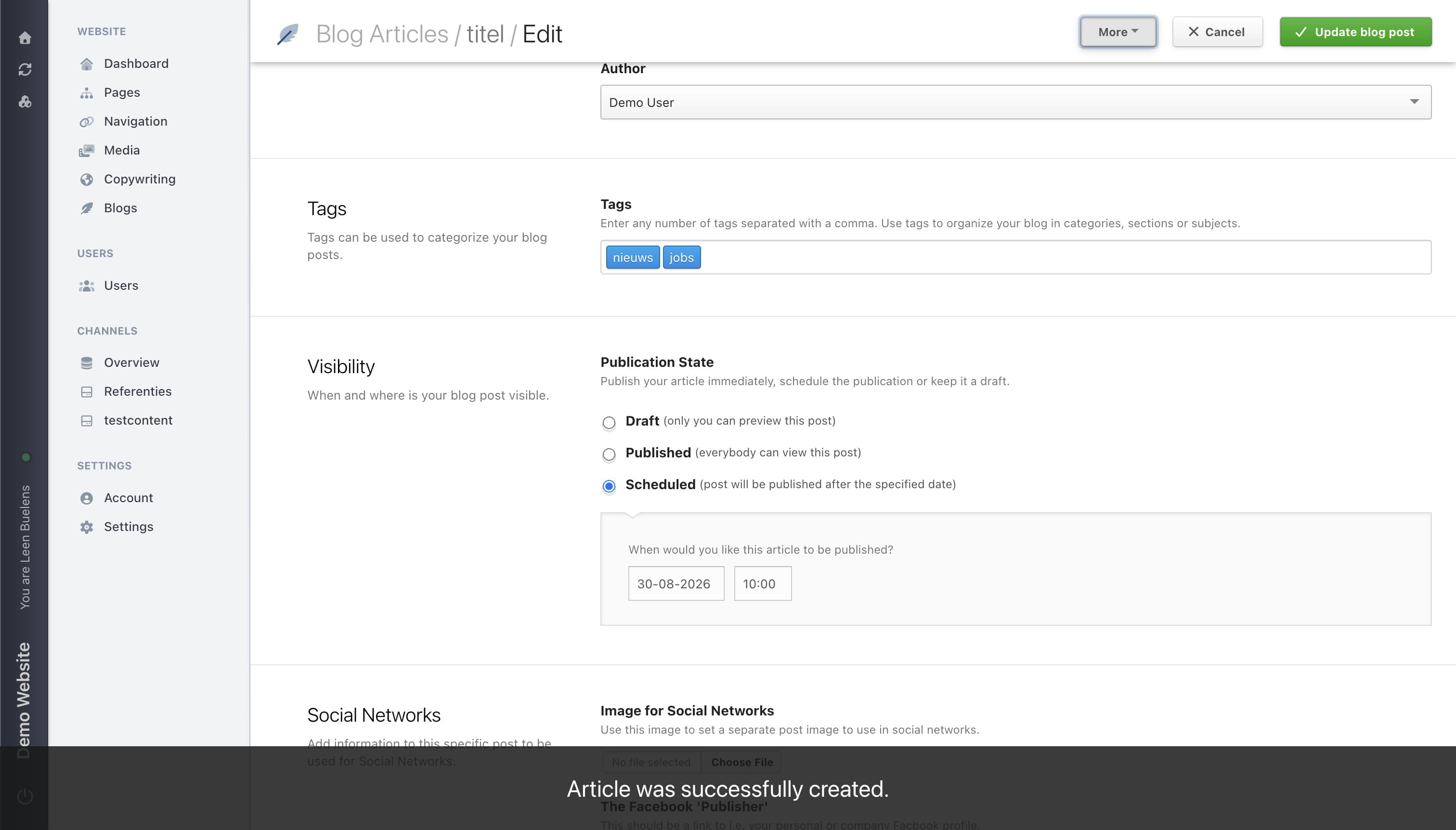The image size is (1456, 830).
Task: Click the Account person icon
Action: tap(87, 498)
